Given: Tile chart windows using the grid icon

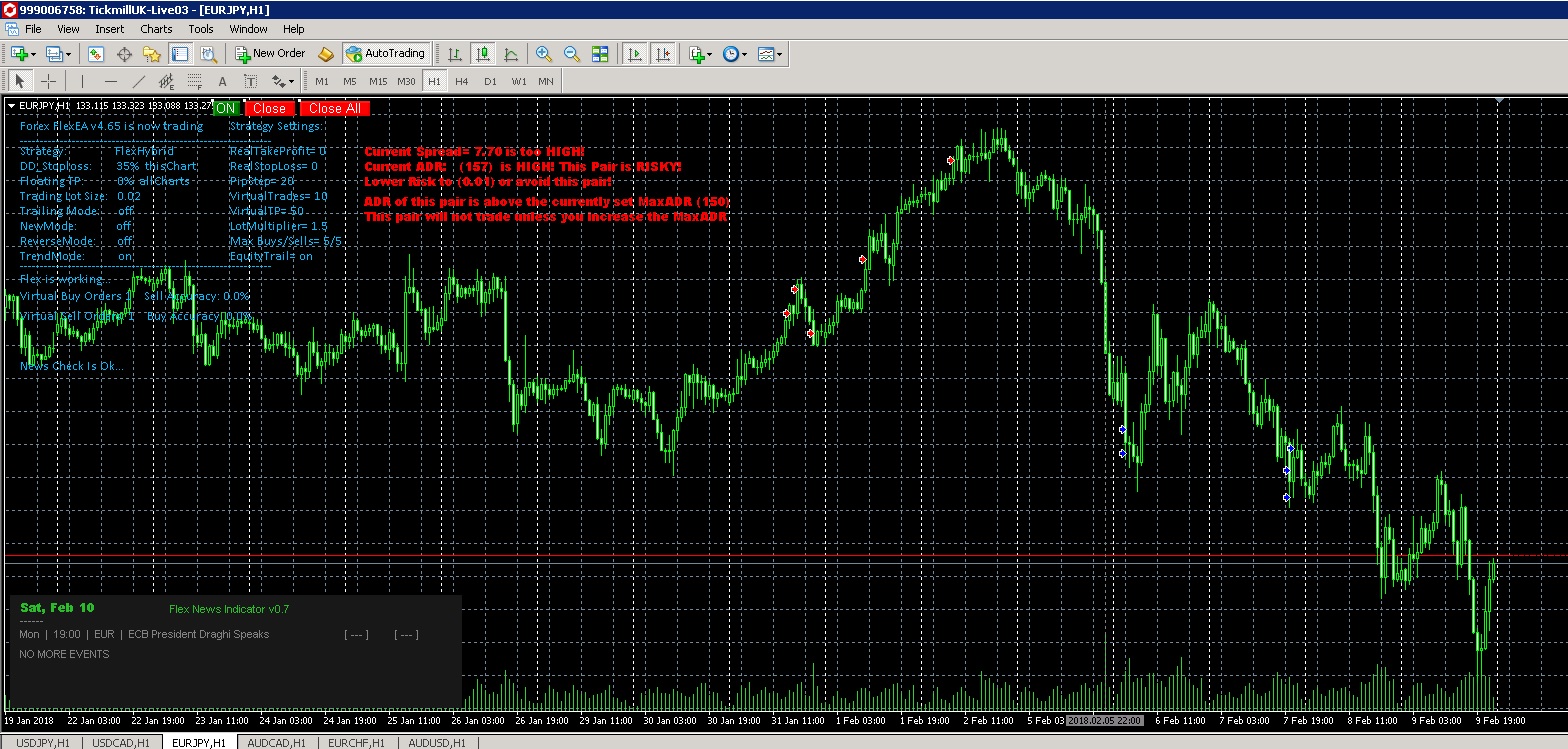Looking at the screenshot, I should 600,54.
